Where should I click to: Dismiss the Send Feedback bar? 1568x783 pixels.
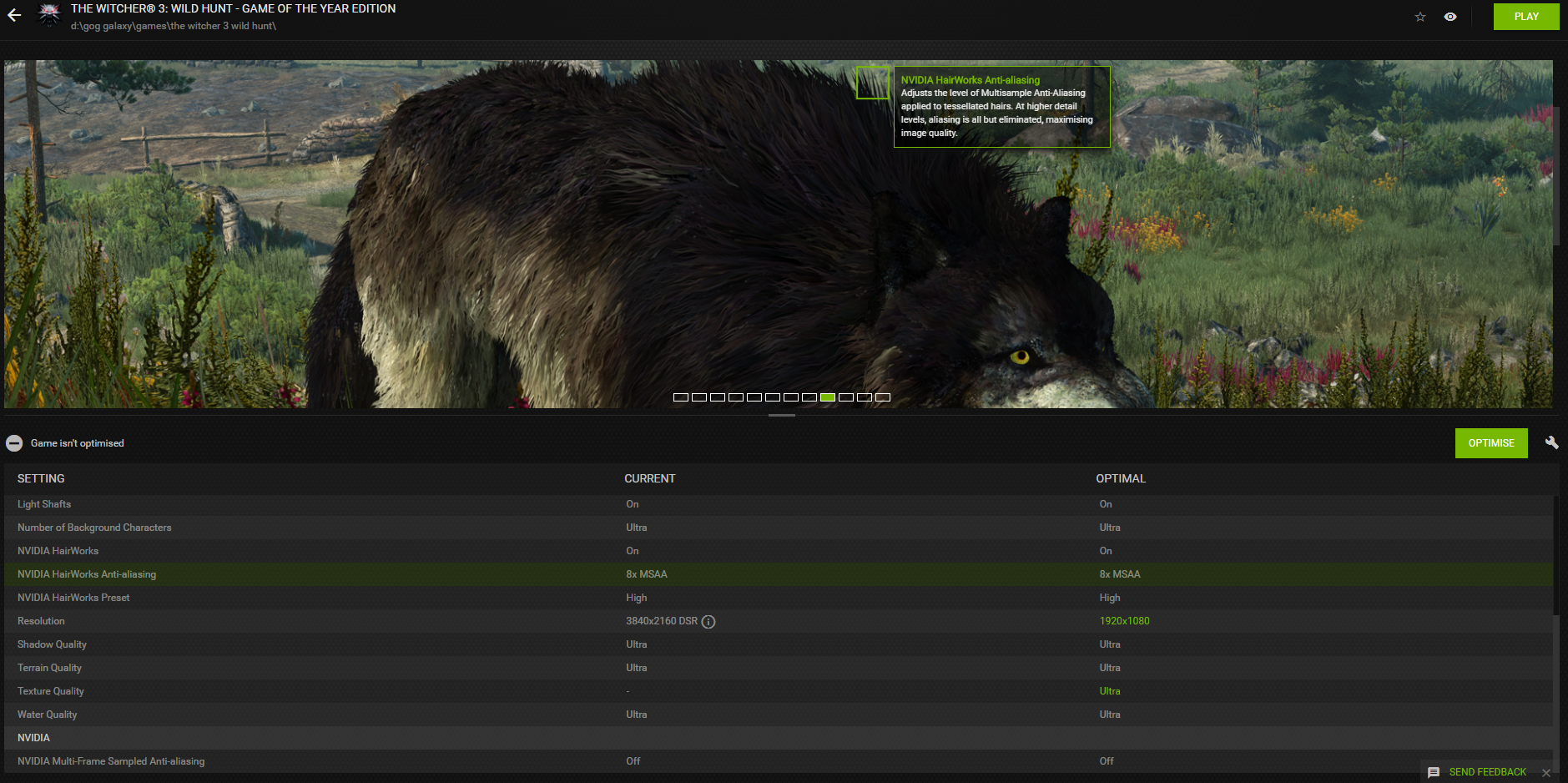click(1546, 773)
